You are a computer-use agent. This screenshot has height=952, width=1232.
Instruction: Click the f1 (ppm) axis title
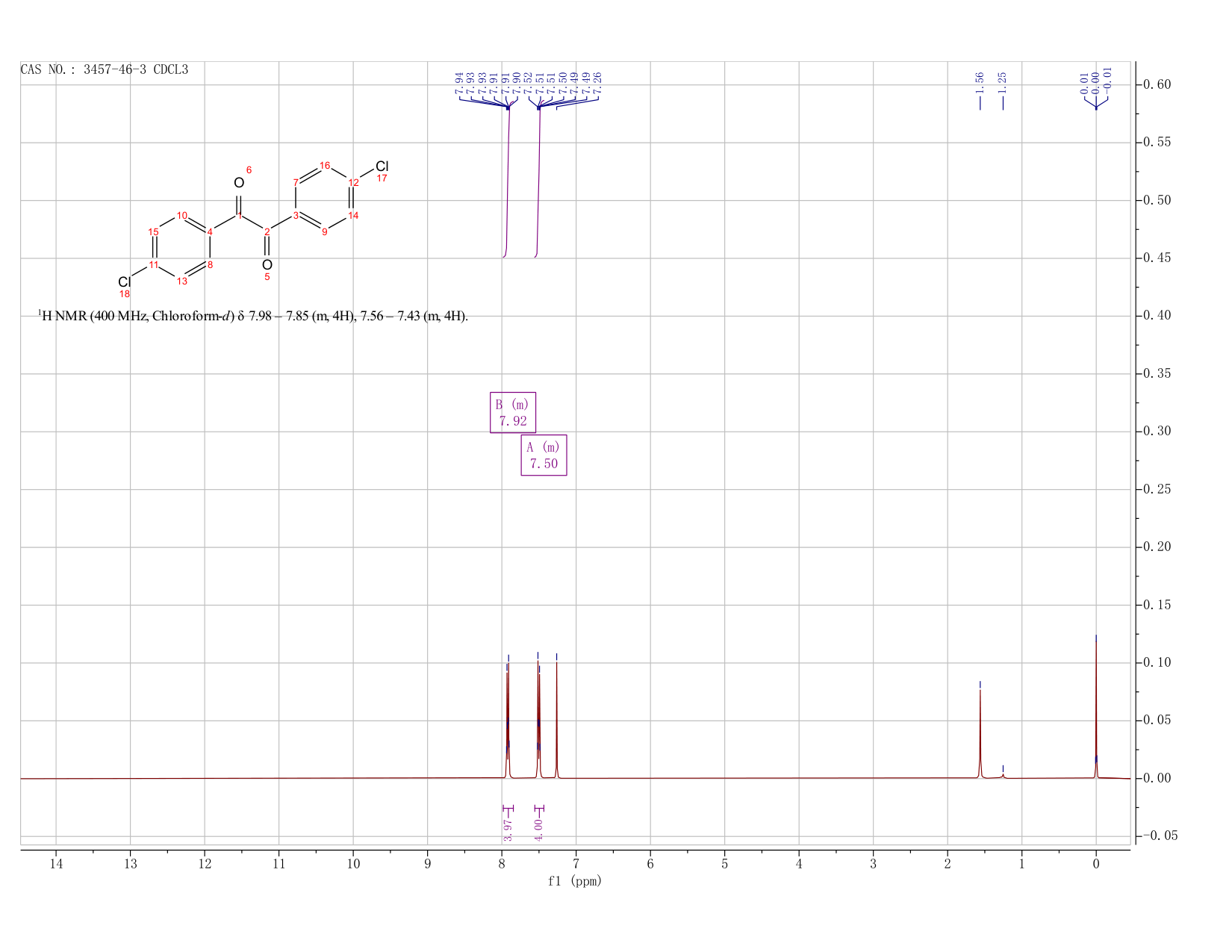pyautogui.click(x=575, y=881)
